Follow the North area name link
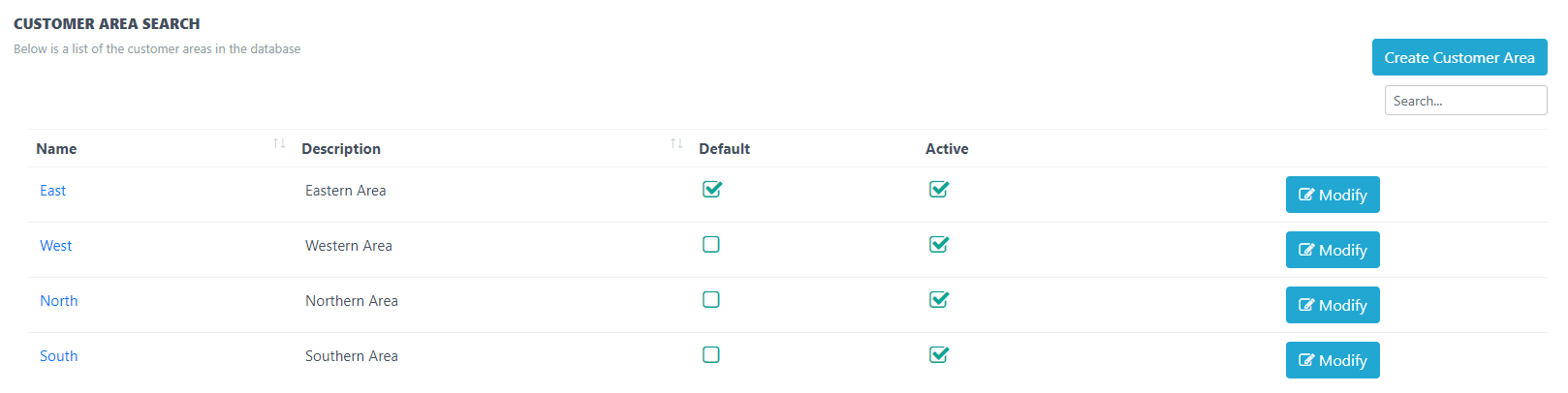Screen dimensions: 1568x393 pos(58,301)
